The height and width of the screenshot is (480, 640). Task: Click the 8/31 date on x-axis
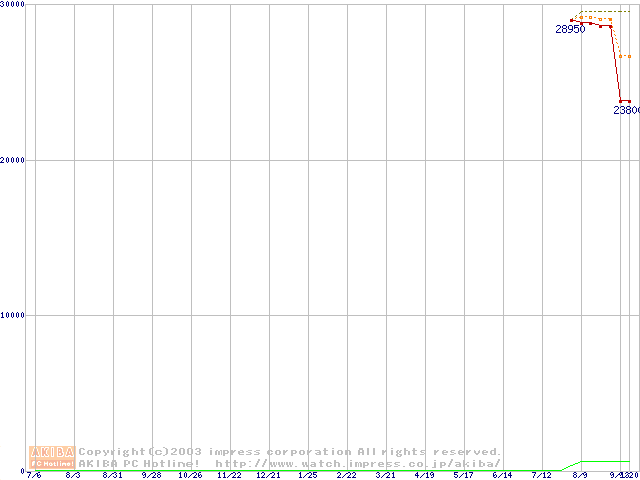point(112,475)
